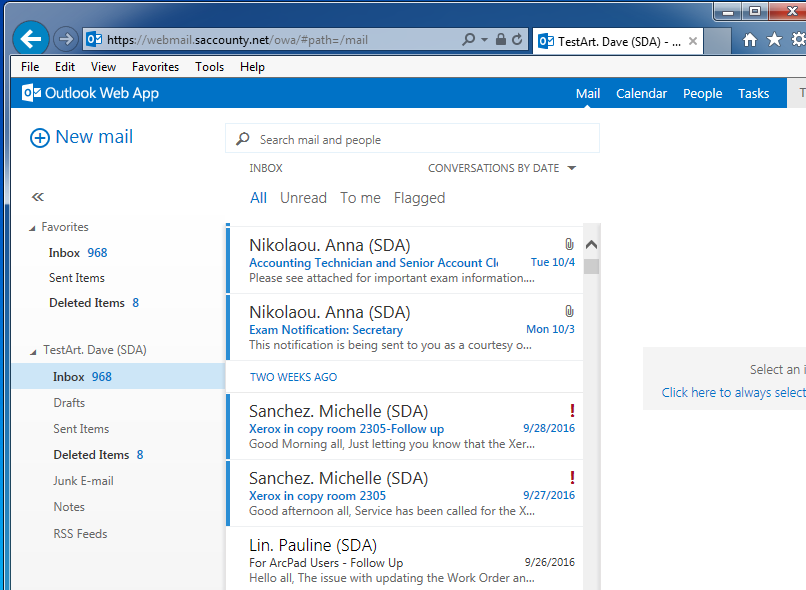Image resolution: width=806 pixels, height=590 pixels.
Task: Select the TestArt. Dave (SDA) browser tab
Action: 617,41
